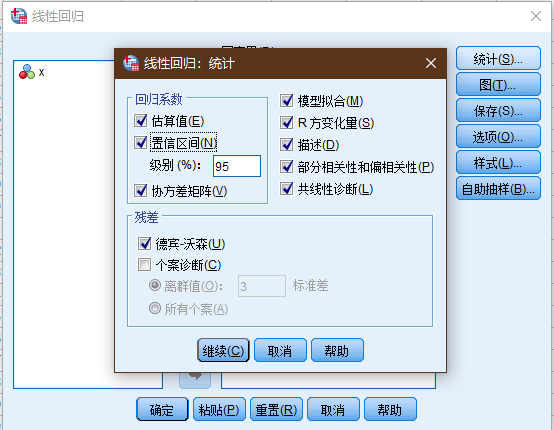The height and width of the screenshot is (430, 554).
Task: Enable the 个案诊断(C) checkbox
Action: pyautogui.click(x=144, y=264)
